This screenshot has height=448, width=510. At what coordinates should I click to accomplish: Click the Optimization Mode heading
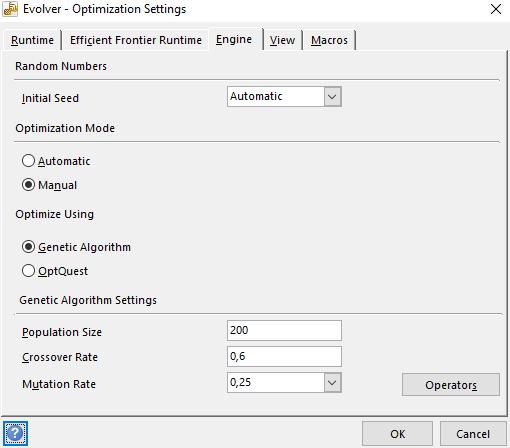[x=65, y=128]
